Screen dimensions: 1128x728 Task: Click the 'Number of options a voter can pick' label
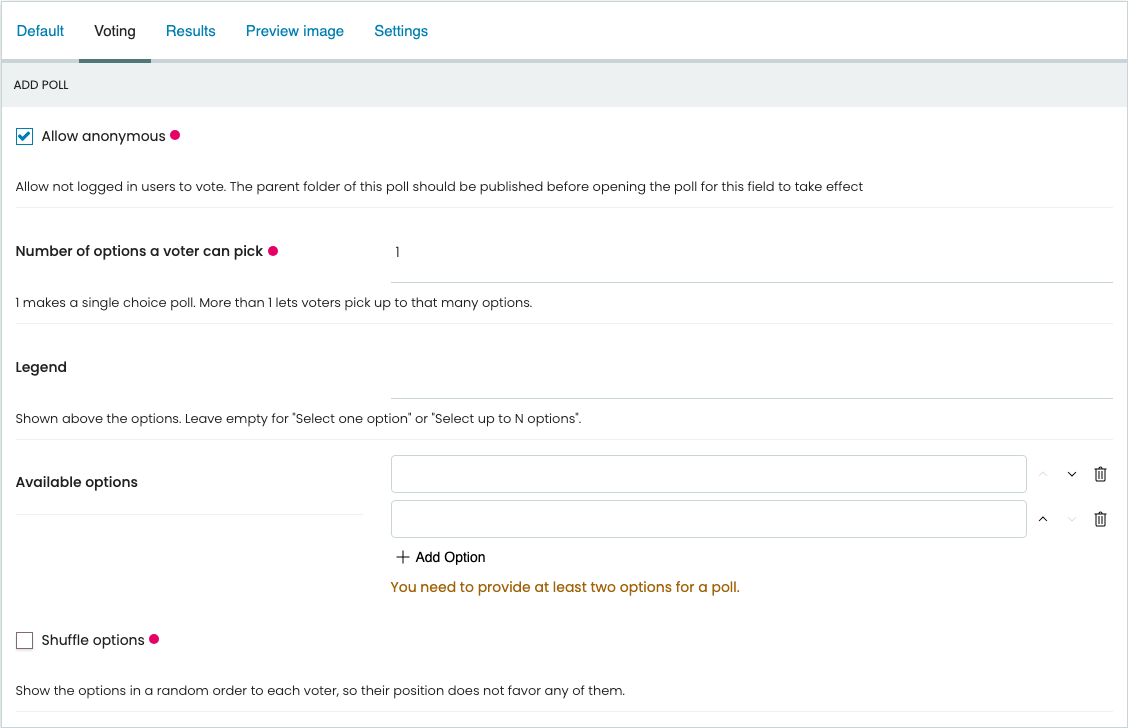(x=139, y=251)
